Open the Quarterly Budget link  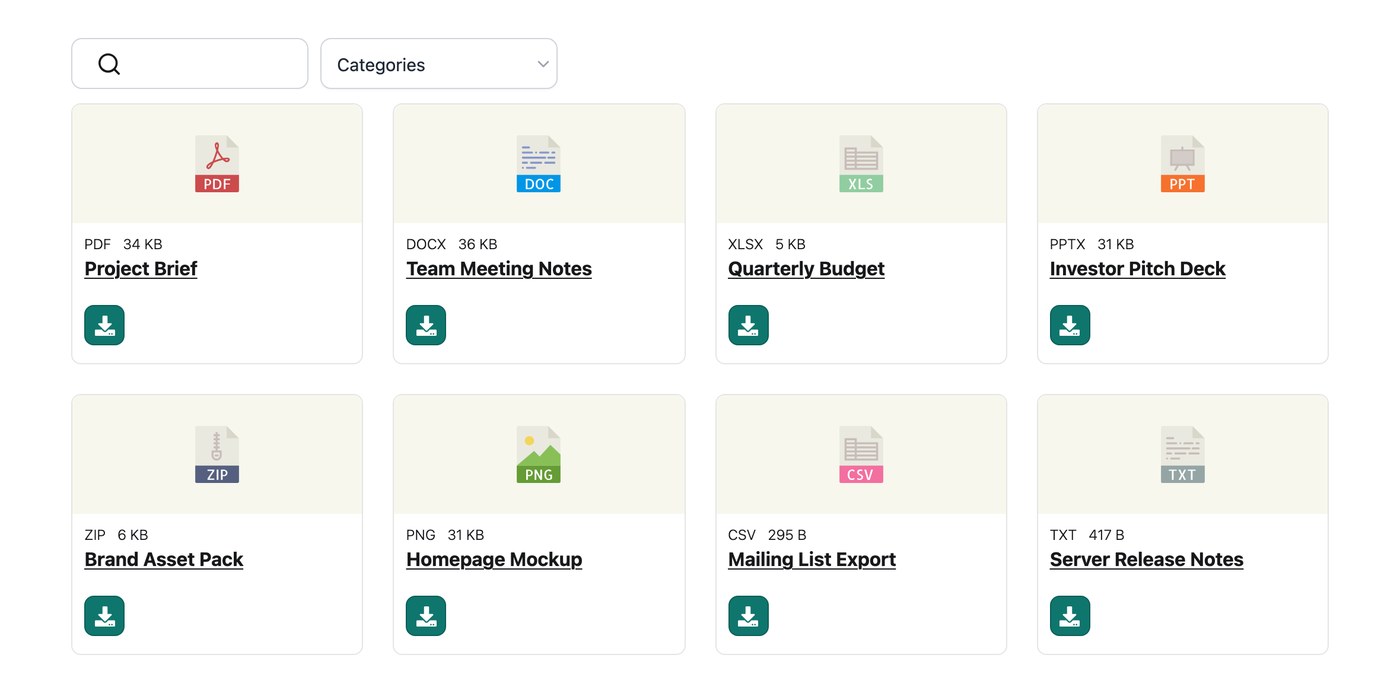pos(806,269)
